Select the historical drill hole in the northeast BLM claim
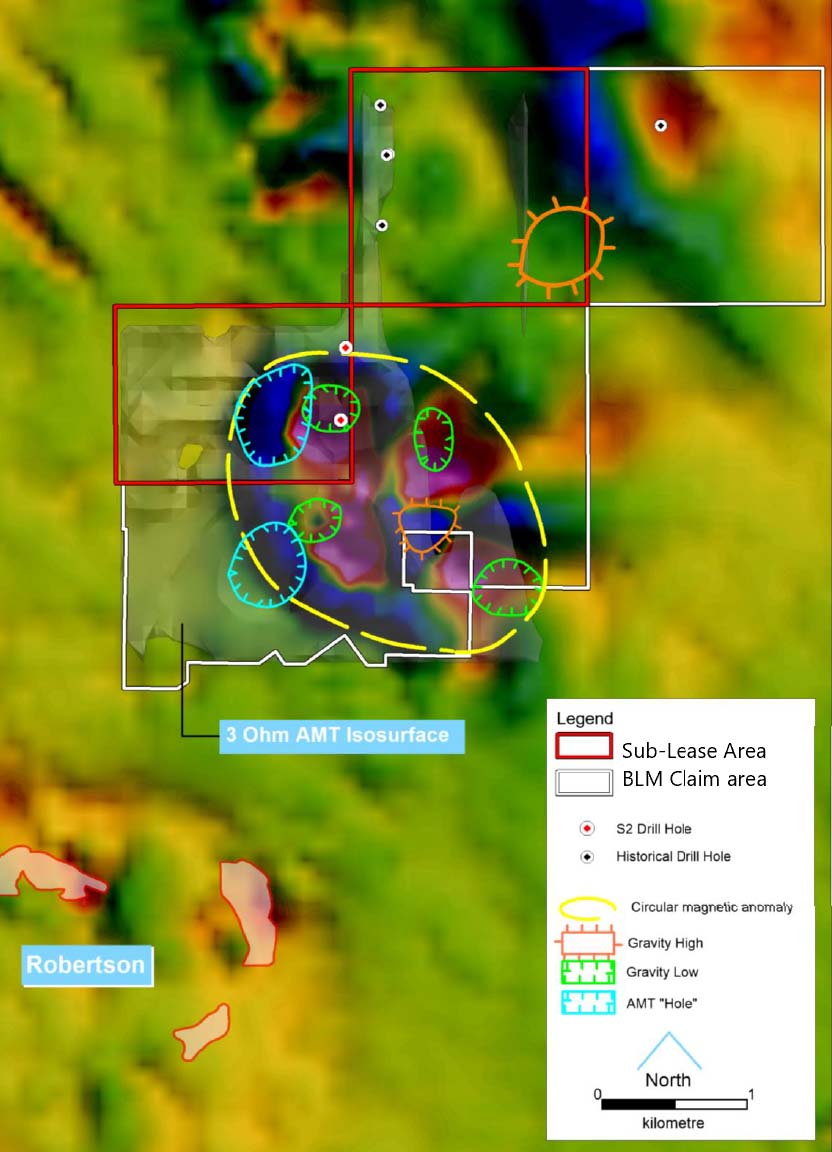The height and width of the screenshot is (1152, 832). point(661,126)
